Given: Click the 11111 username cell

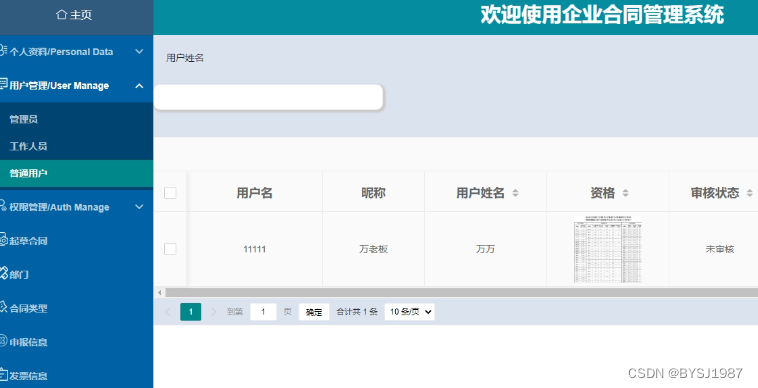Looking at the screenshot, I should [255, 249].
